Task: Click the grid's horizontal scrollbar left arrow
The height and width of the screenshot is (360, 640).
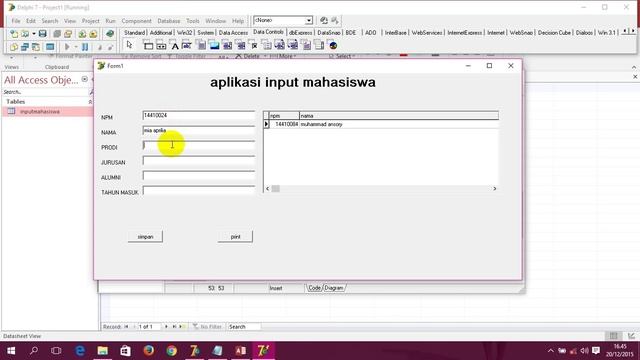Action: (x=268, y=189)
